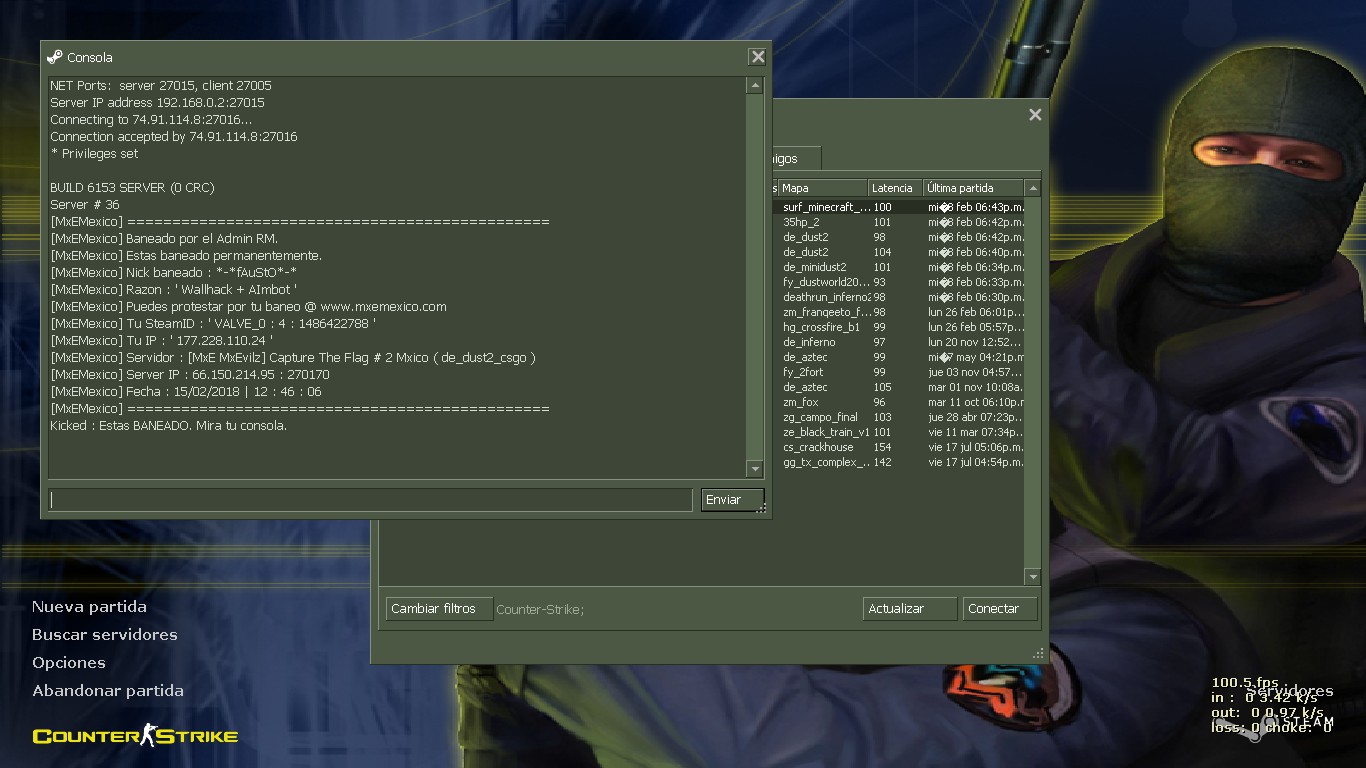Select the hg_crossfire_b1 server row
This screenshot has width=1366, height=768.
click(899, 327)
